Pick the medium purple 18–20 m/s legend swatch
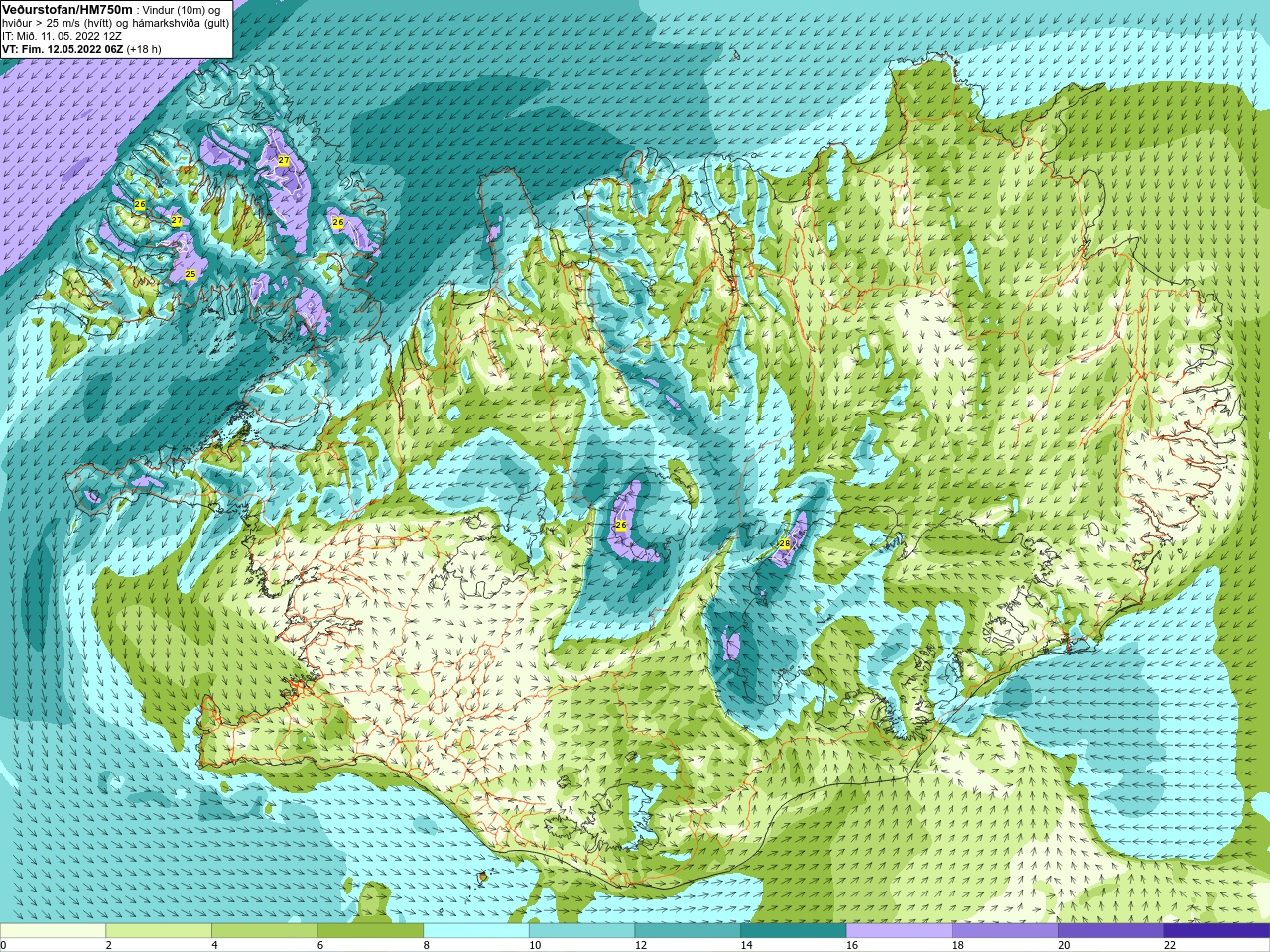Screen dimensions: 1270x952 click(1005, 931)
